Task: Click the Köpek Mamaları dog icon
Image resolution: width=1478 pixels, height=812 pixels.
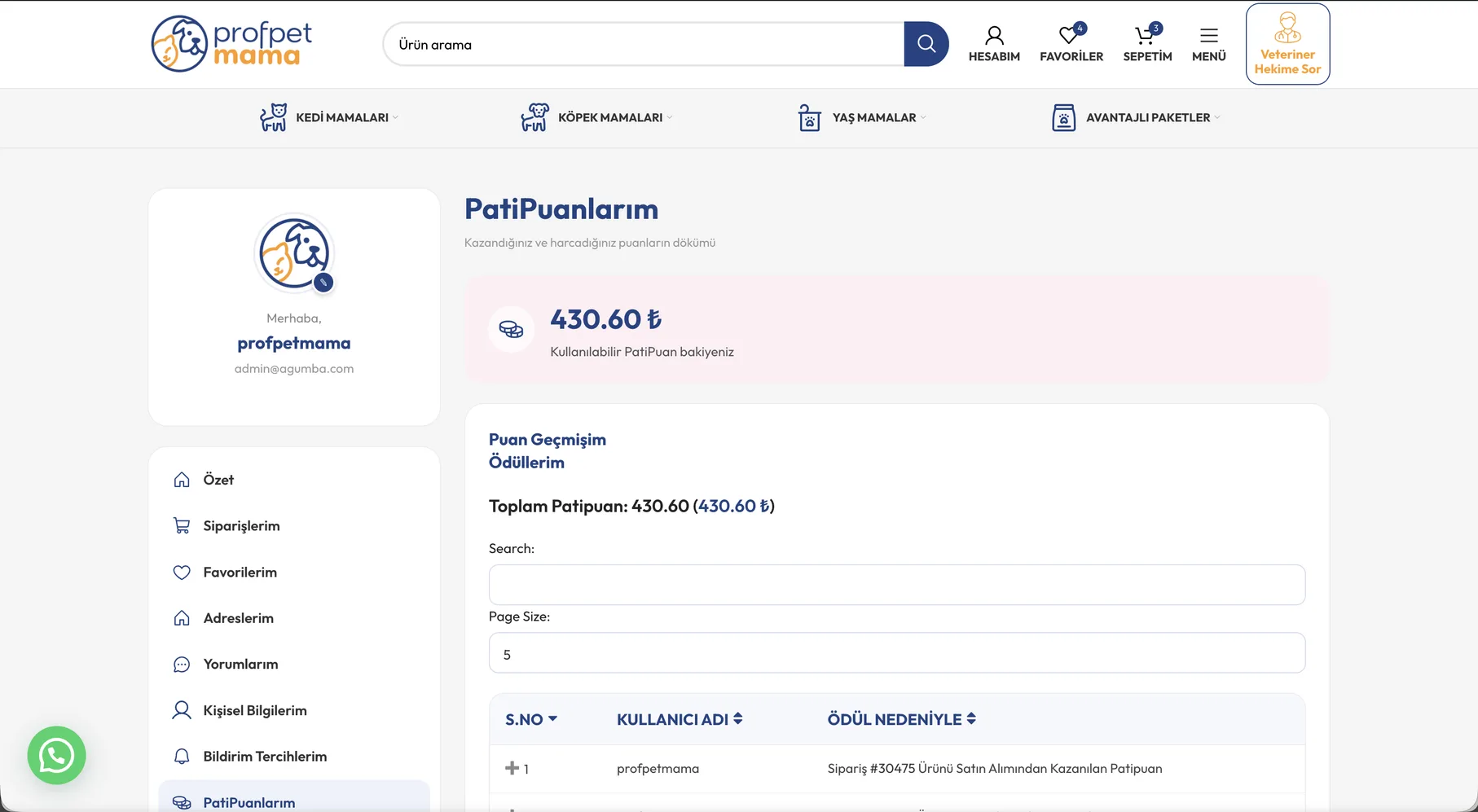Action: (534, 117)
